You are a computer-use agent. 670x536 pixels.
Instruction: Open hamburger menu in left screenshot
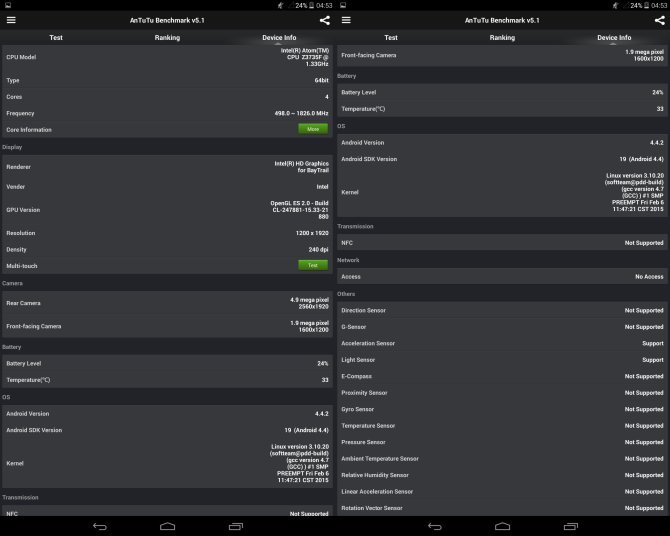tap(11, 20)
